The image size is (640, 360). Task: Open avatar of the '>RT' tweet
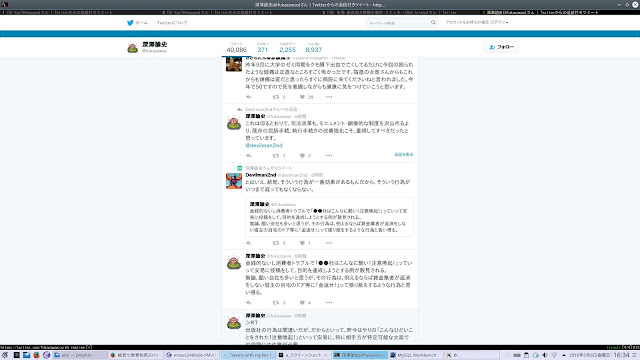click(x=234, y=322)
